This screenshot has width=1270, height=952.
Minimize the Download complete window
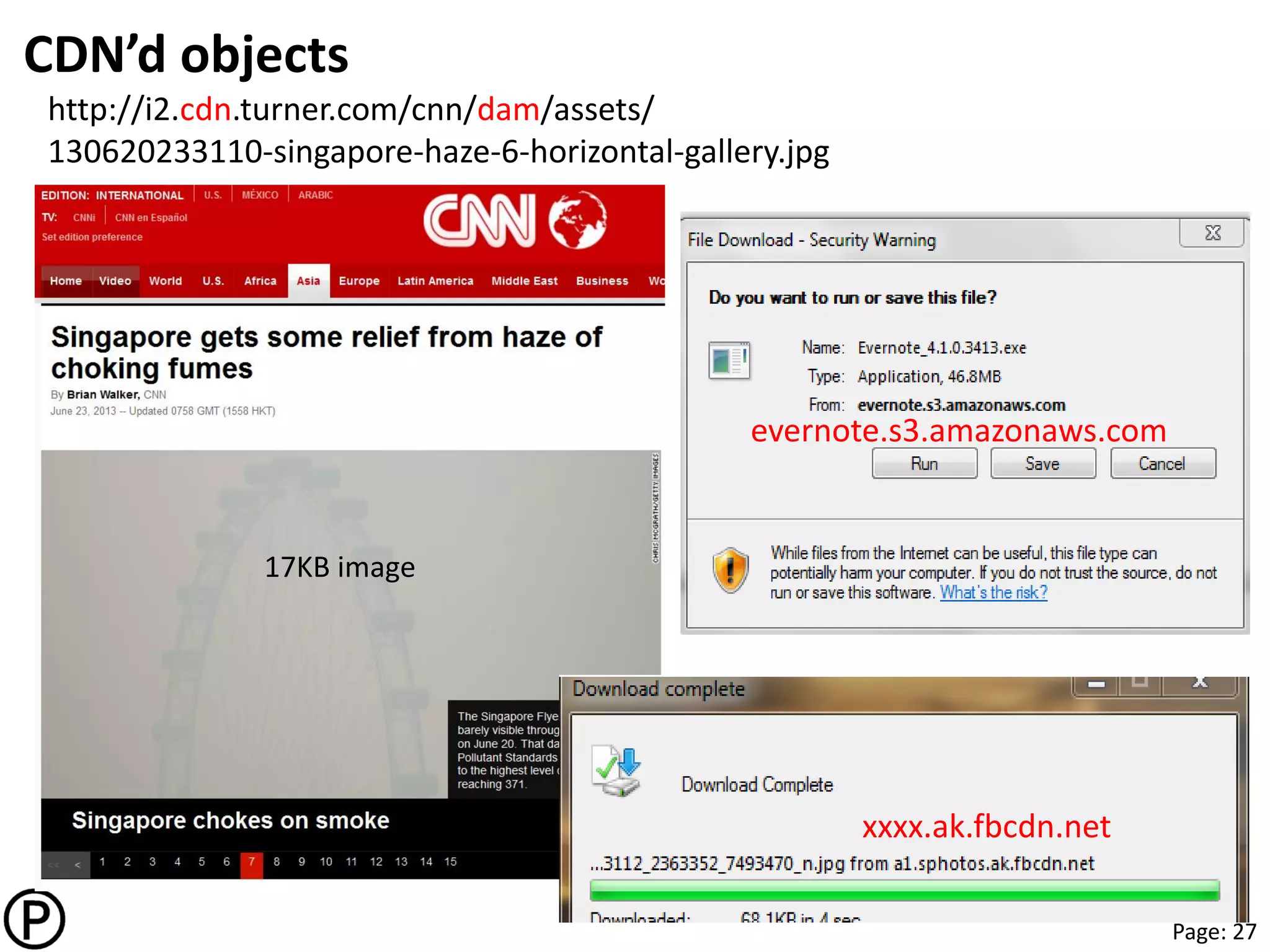(x=1096, y=685)
